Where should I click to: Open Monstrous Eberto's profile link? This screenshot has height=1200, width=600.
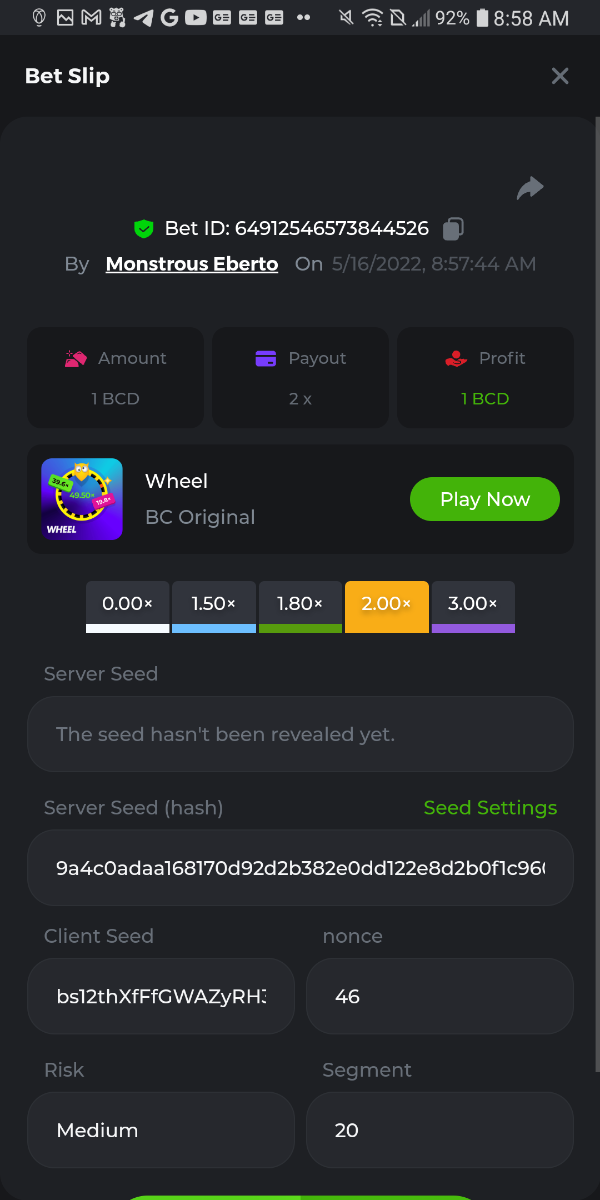pyautogui.click(x=192, y=264)
